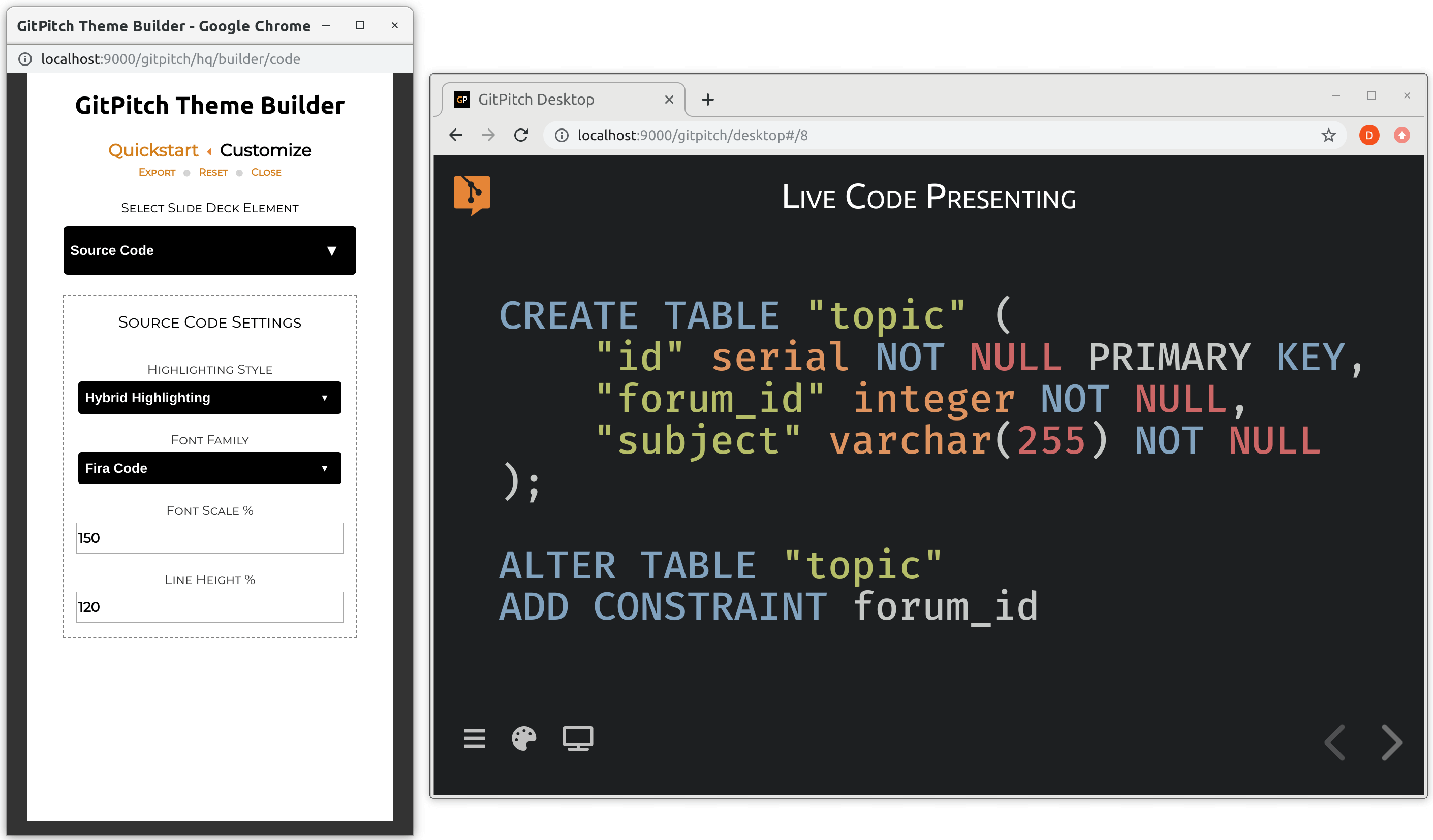Click the Live Code Presenting slide title
This screenshot has height=840, width=1433.
click(x=928, y=197)
